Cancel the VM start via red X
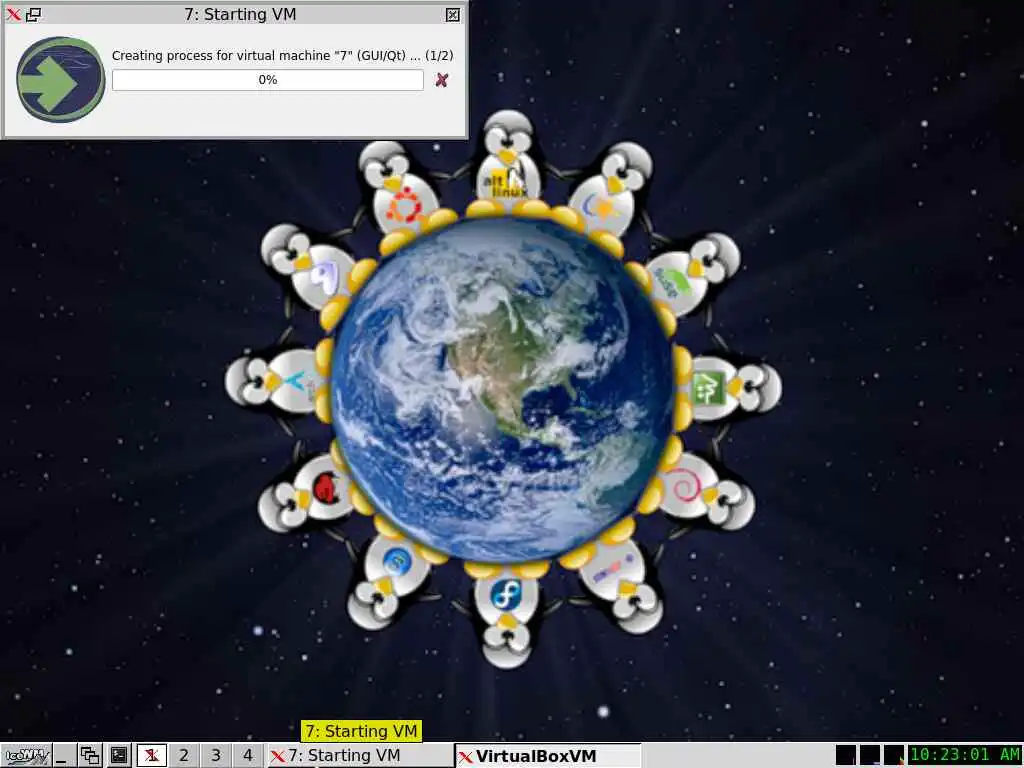The height and width of the screenshot is (768, 1024). click(442, 80)
